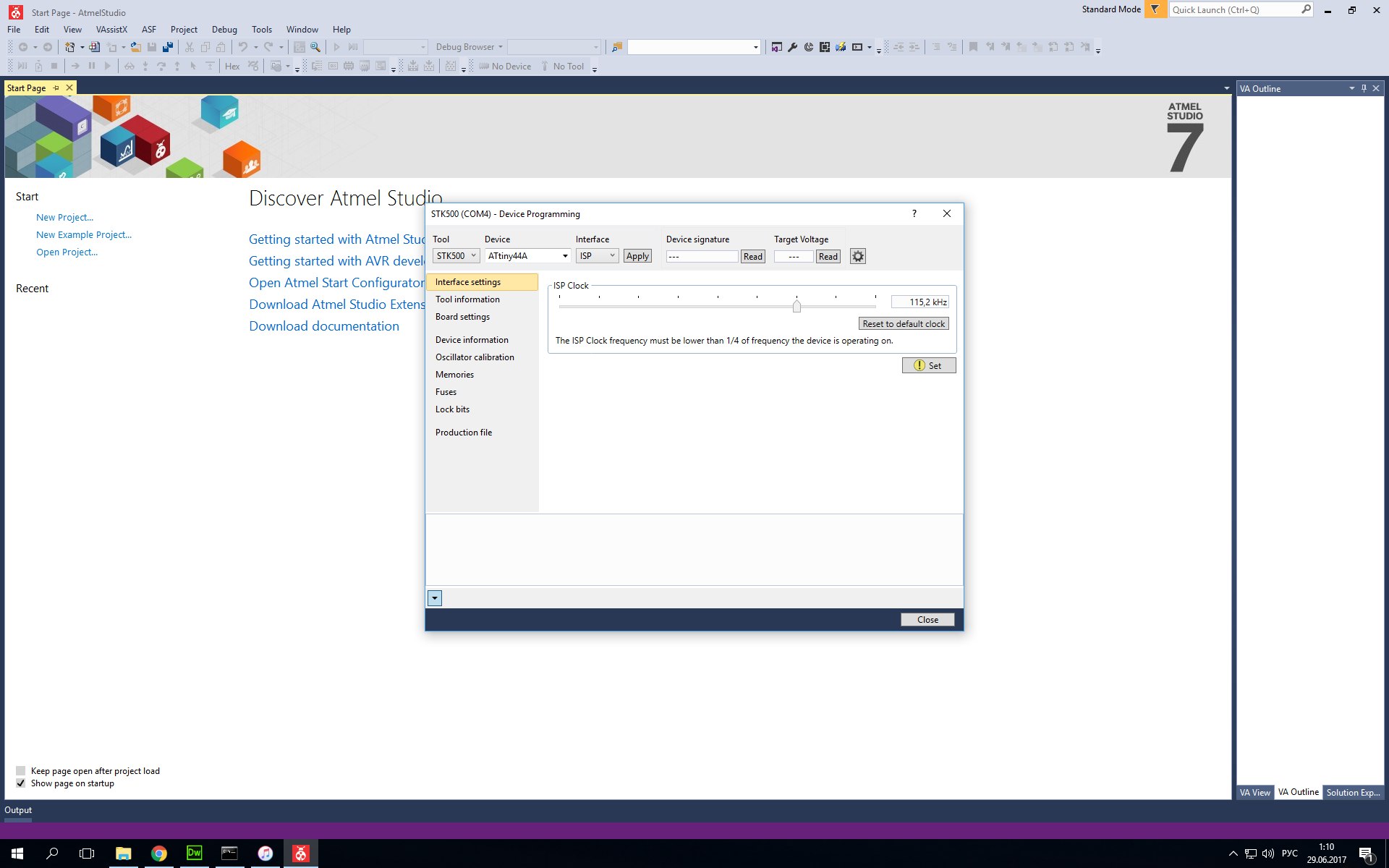Click the Download documentation link
The height and width of the screenshot is (868, 1389).
coord(324,326)
